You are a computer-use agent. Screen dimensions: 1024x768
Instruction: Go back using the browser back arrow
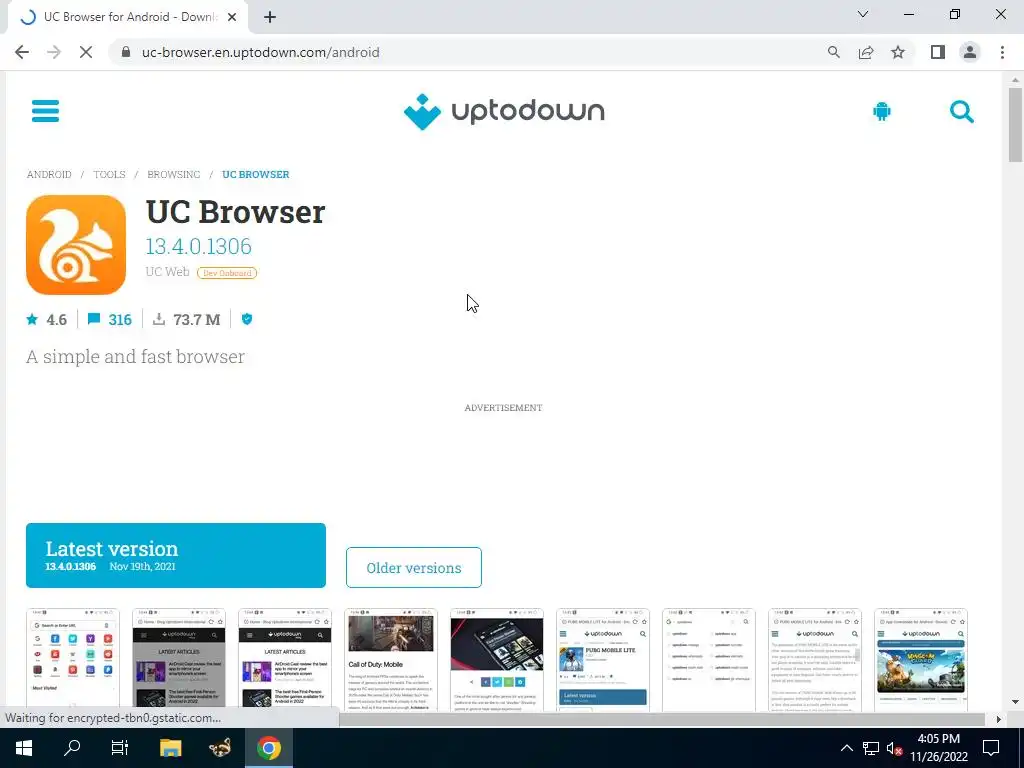click(x=22, y=52)
